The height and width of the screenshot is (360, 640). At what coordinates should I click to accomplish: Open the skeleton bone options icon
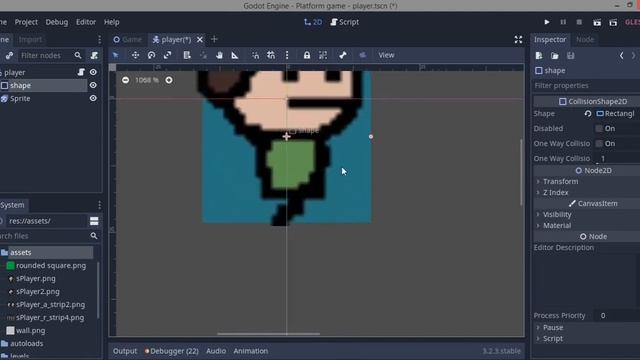[x=342, y=55]
